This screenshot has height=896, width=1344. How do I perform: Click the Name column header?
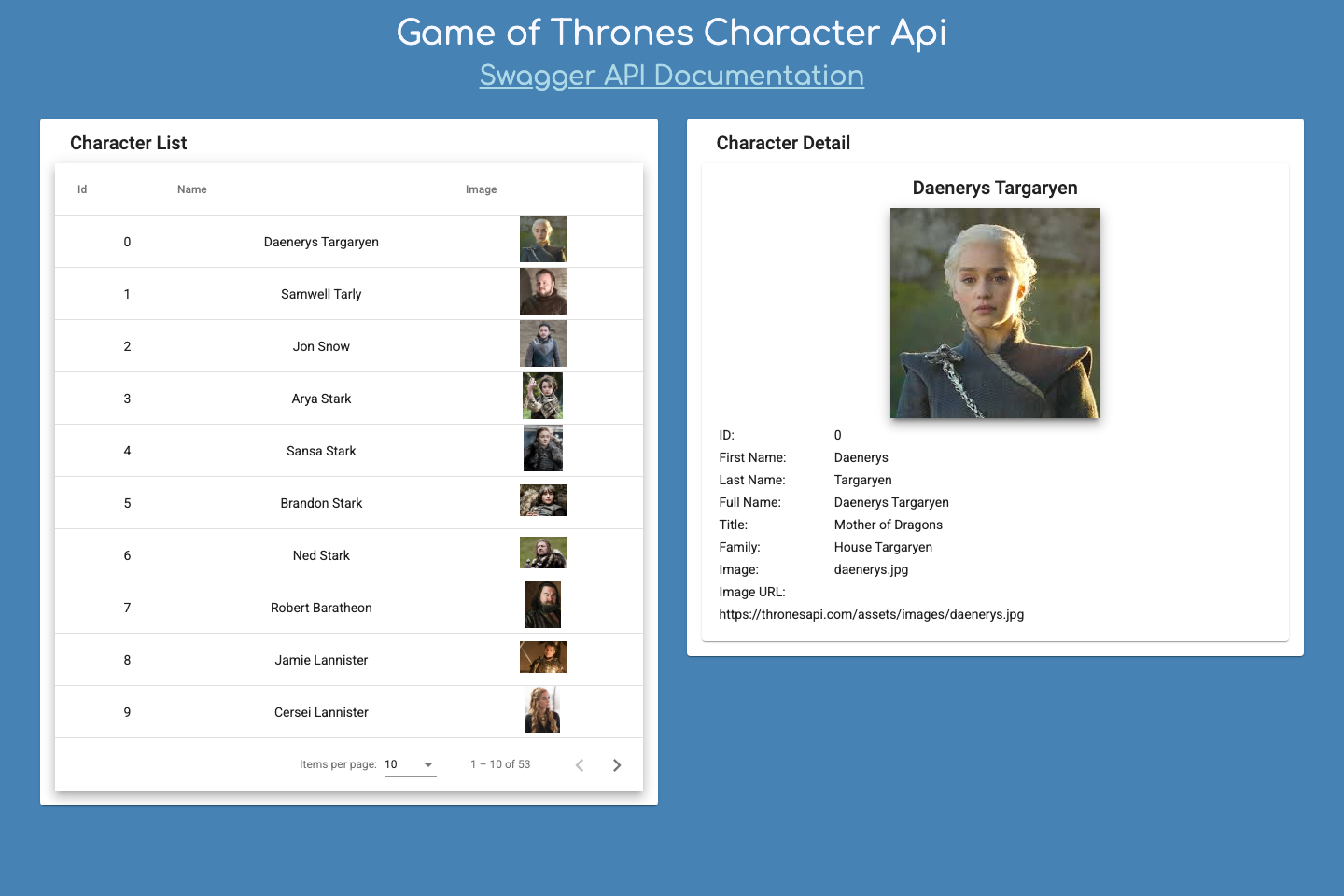pyautogui.click(x=191, y=189)
